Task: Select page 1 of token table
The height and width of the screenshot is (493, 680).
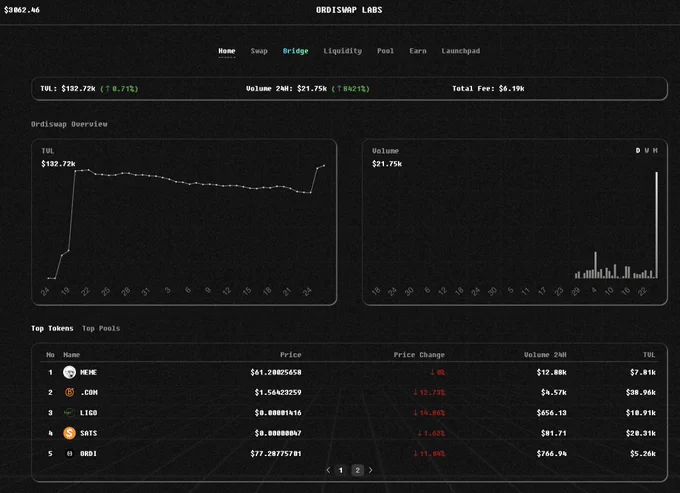Action: (341, 470)
